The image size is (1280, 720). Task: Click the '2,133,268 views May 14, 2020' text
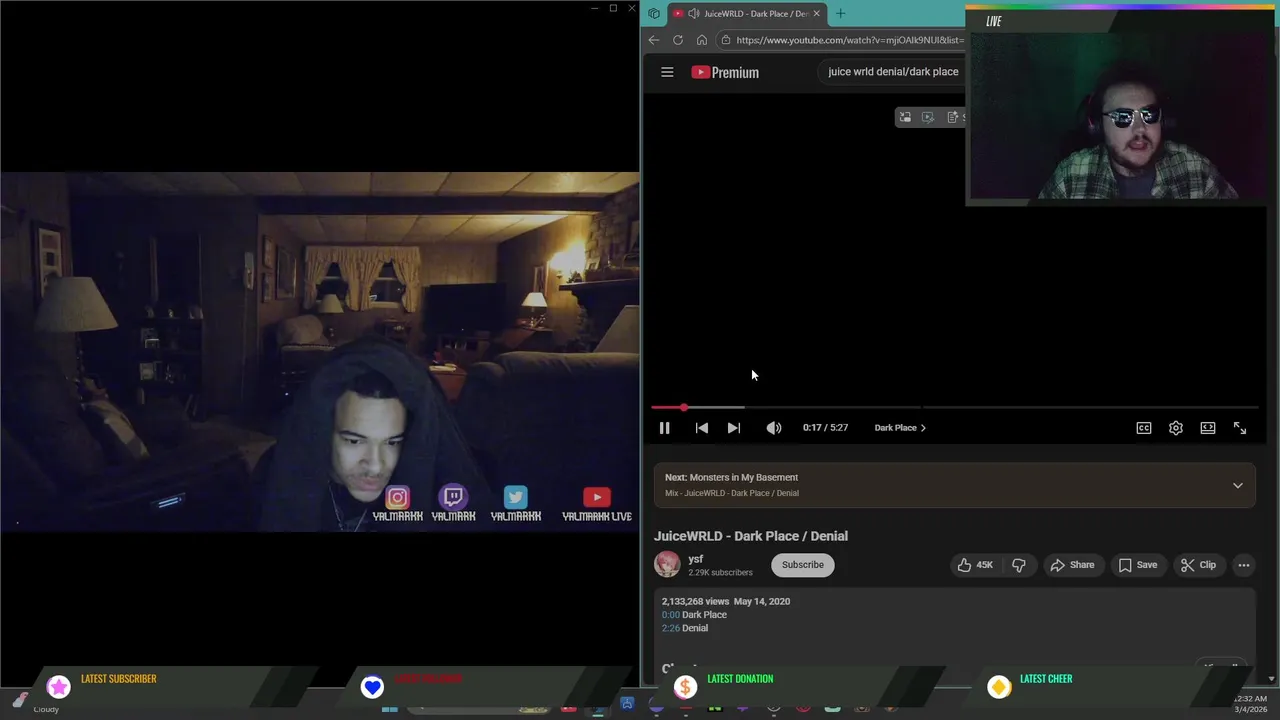click(x=726, y=601)
